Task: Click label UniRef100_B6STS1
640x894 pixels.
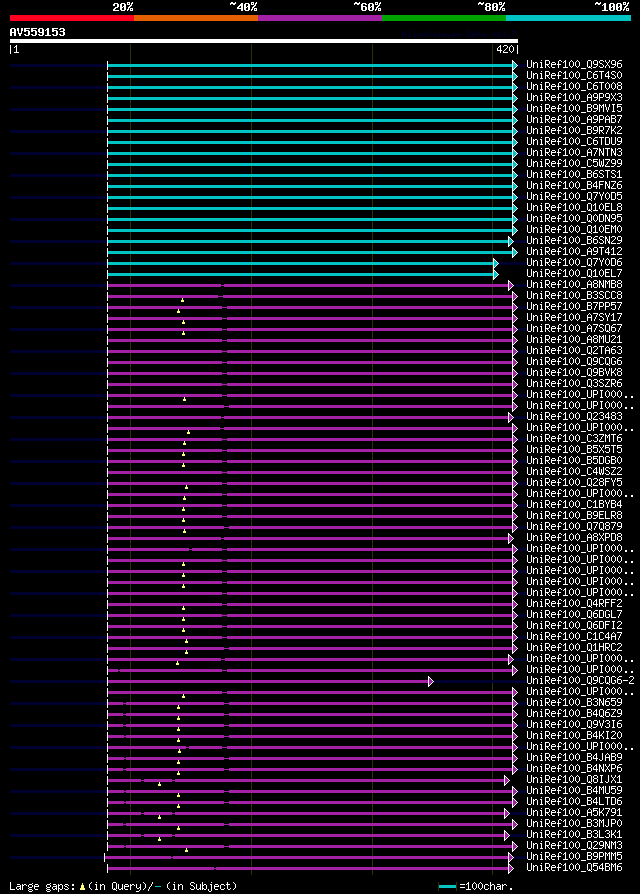Action: [574, 175]
